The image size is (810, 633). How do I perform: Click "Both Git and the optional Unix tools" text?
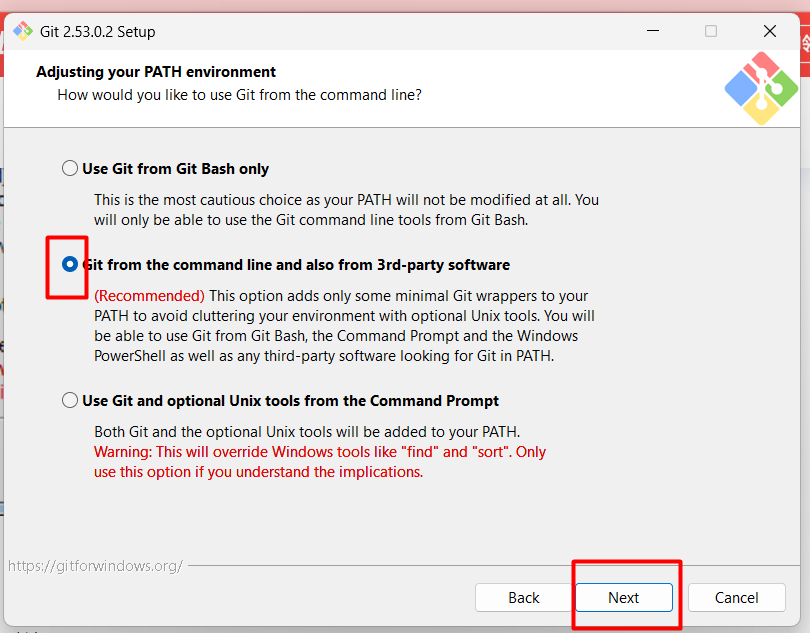pos(307,431)
